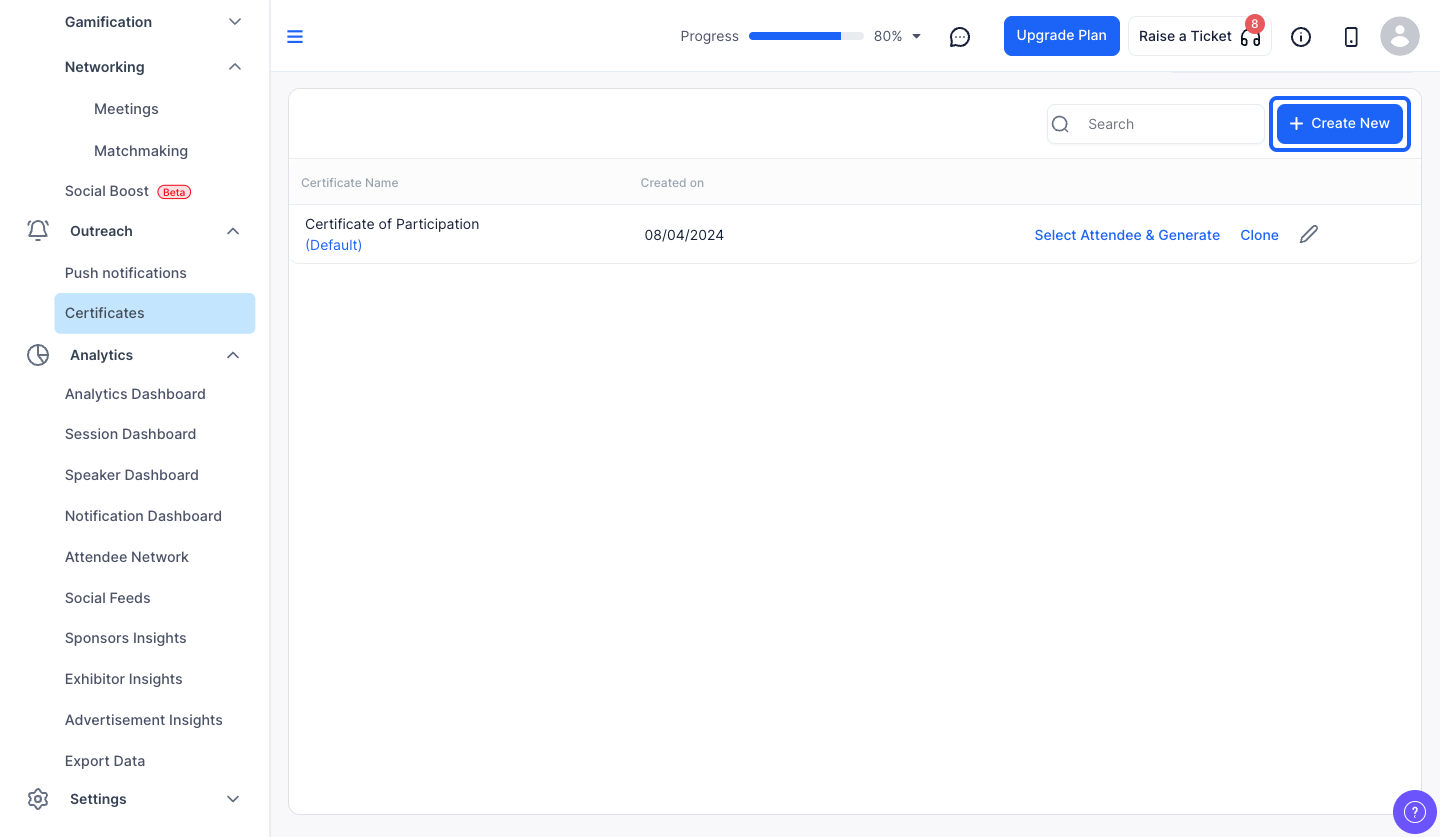This screenshot has height=837, width=1440.
Task: Click the Settings section label
Action: (98, 799)
